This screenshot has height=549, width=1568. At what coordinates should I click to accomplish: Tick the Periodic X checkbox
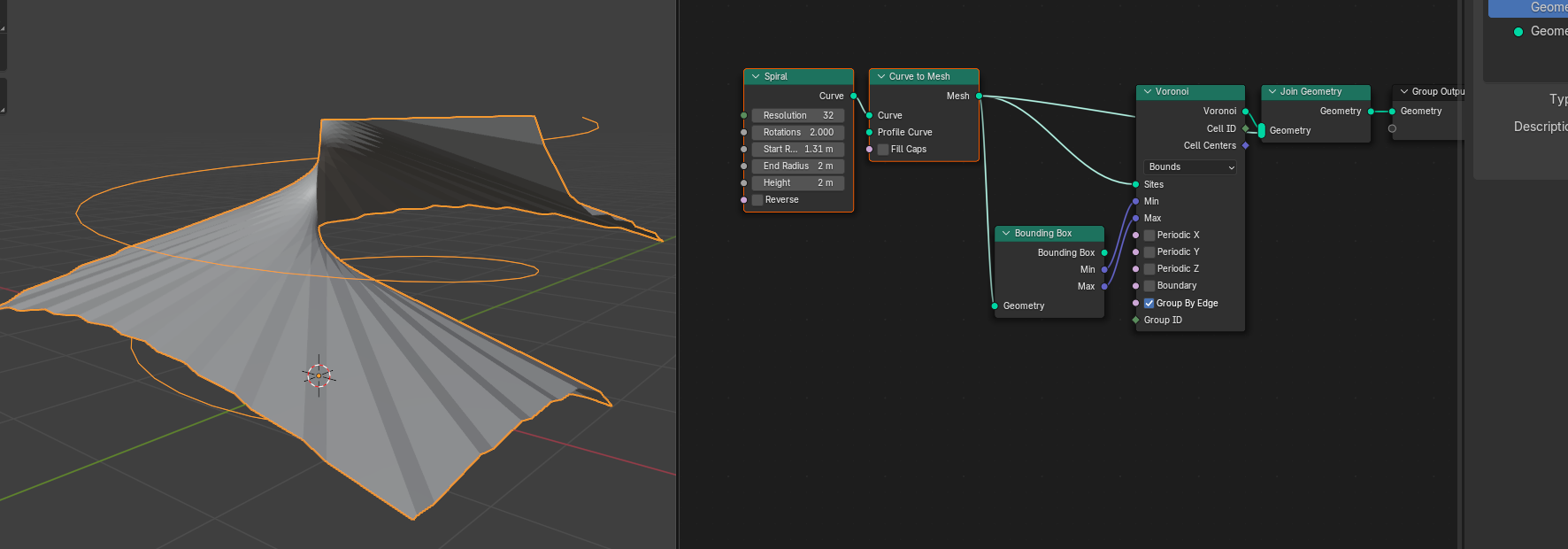[x=1149, y=236]
